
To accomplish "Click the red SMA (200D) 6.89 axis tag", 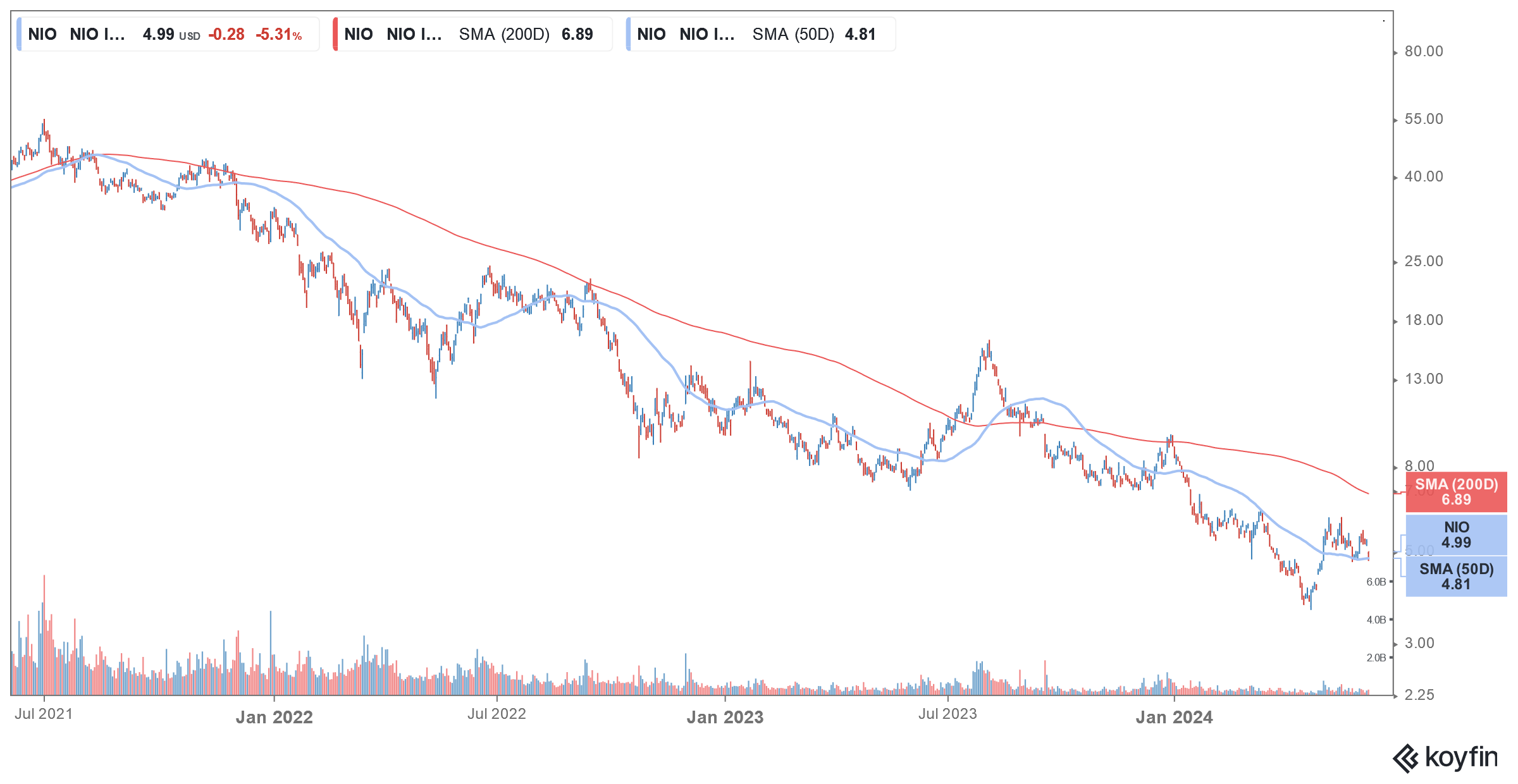I will 1456,492.
